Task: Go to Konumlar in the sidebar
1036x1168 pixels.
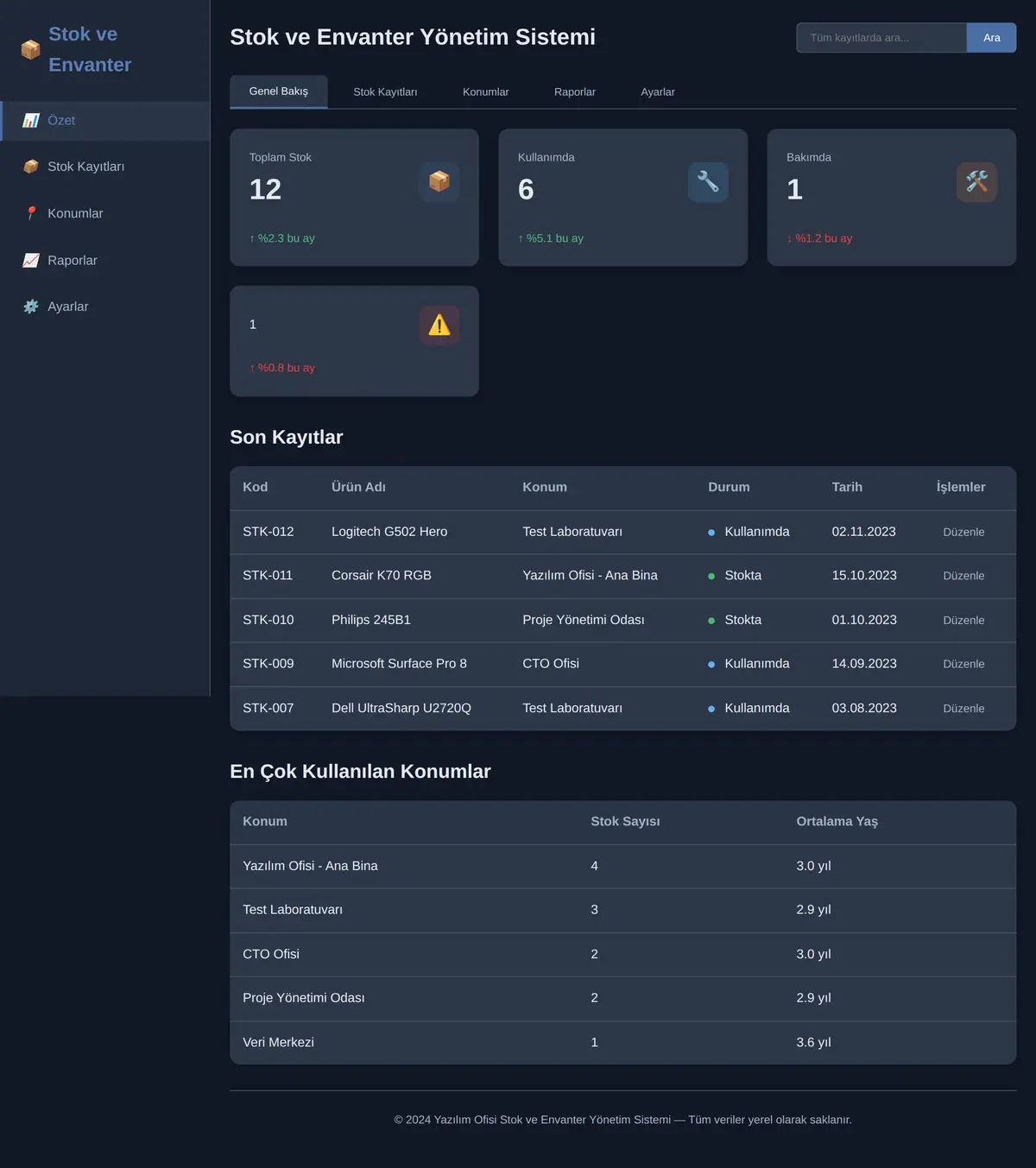Action: [x=105, y=213]
